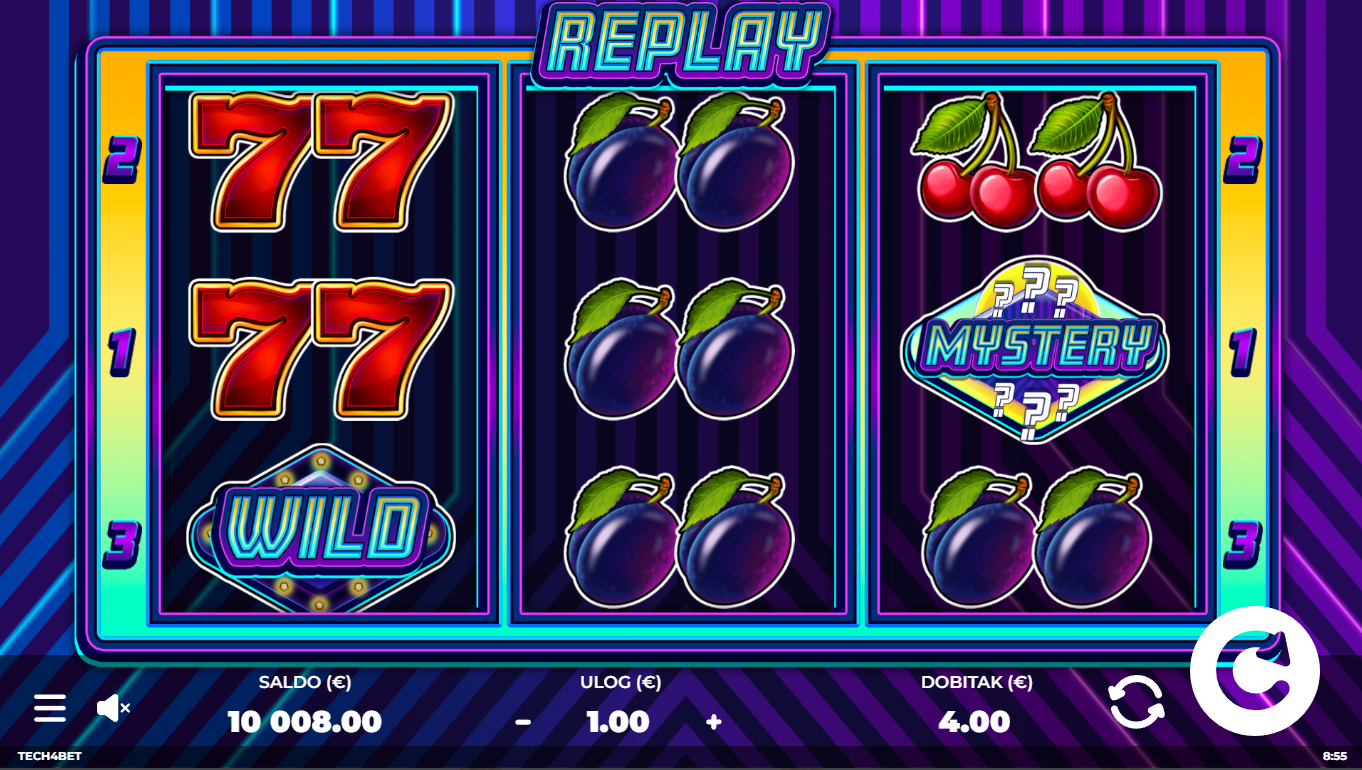Increase the bet with plus button
This screenshot has width=1362, height=770.
pos(713,722)
